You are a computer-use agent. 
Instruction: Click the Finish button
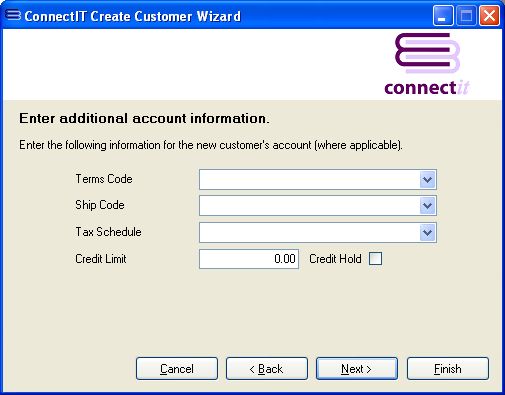point(448,369)
